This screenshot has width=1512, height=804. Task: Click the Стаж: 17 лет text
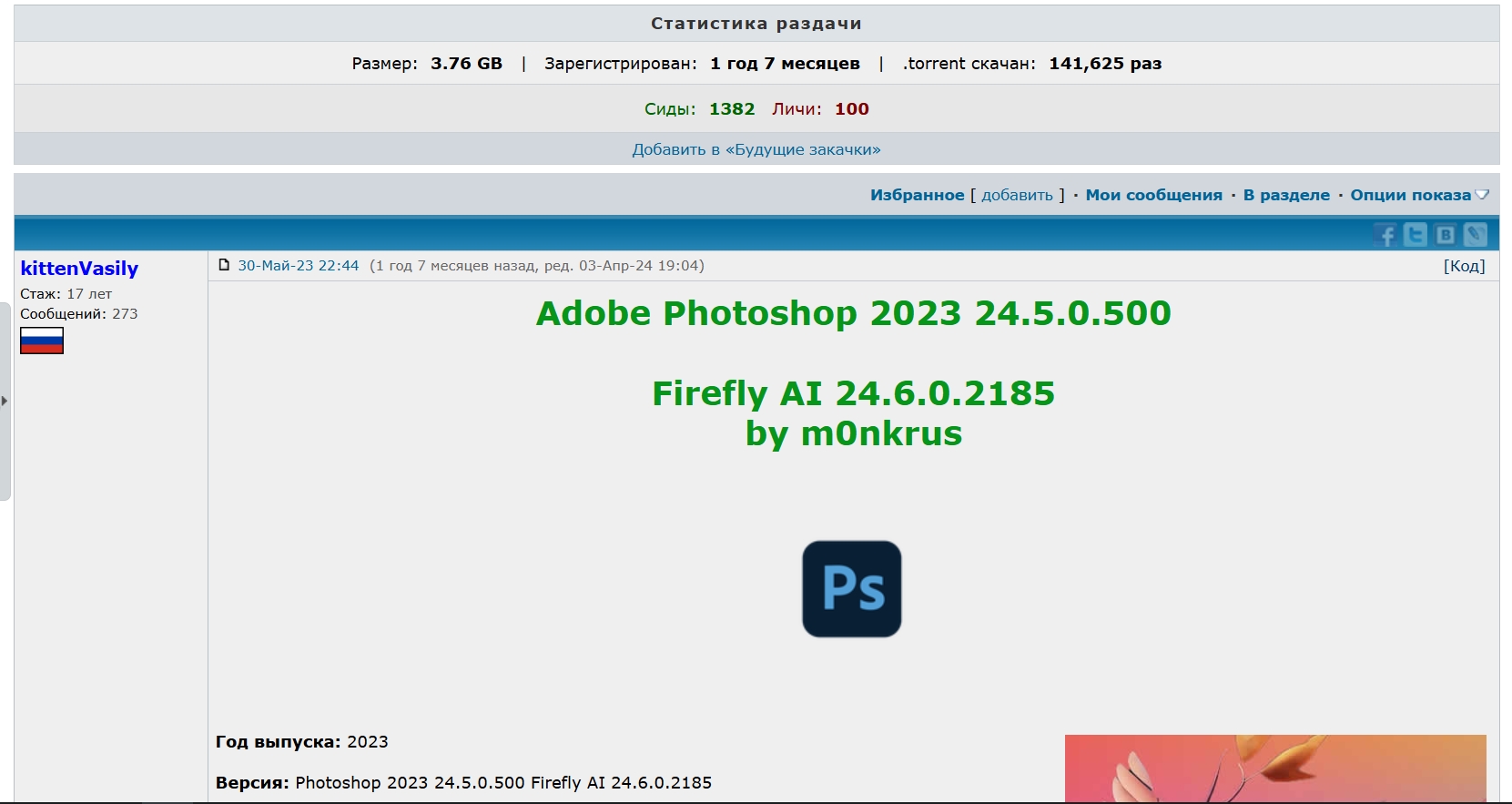(66, 294)
